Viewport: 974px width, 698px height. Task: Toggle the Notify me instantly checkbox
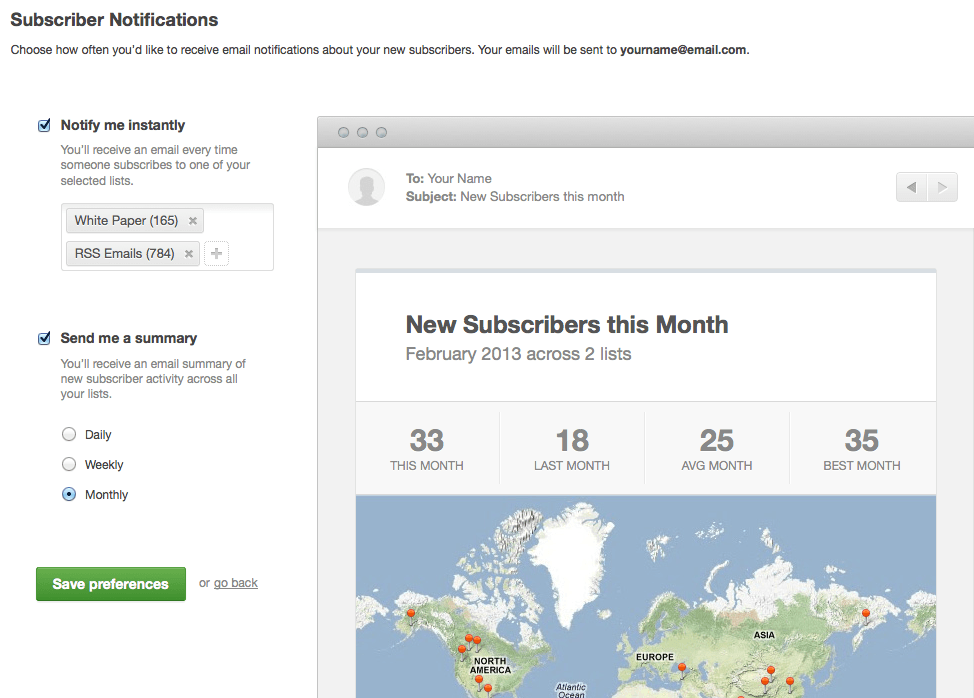click(x=44, y=126)
